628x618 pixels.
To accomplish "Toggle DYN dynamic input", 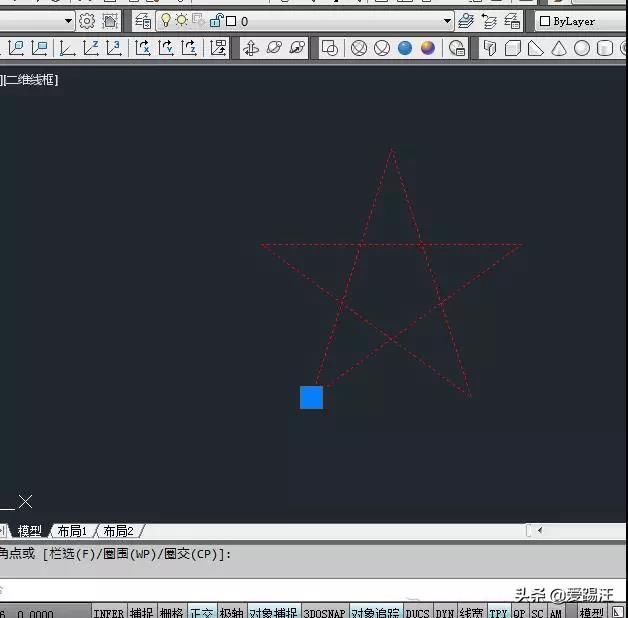I will 445,613.
